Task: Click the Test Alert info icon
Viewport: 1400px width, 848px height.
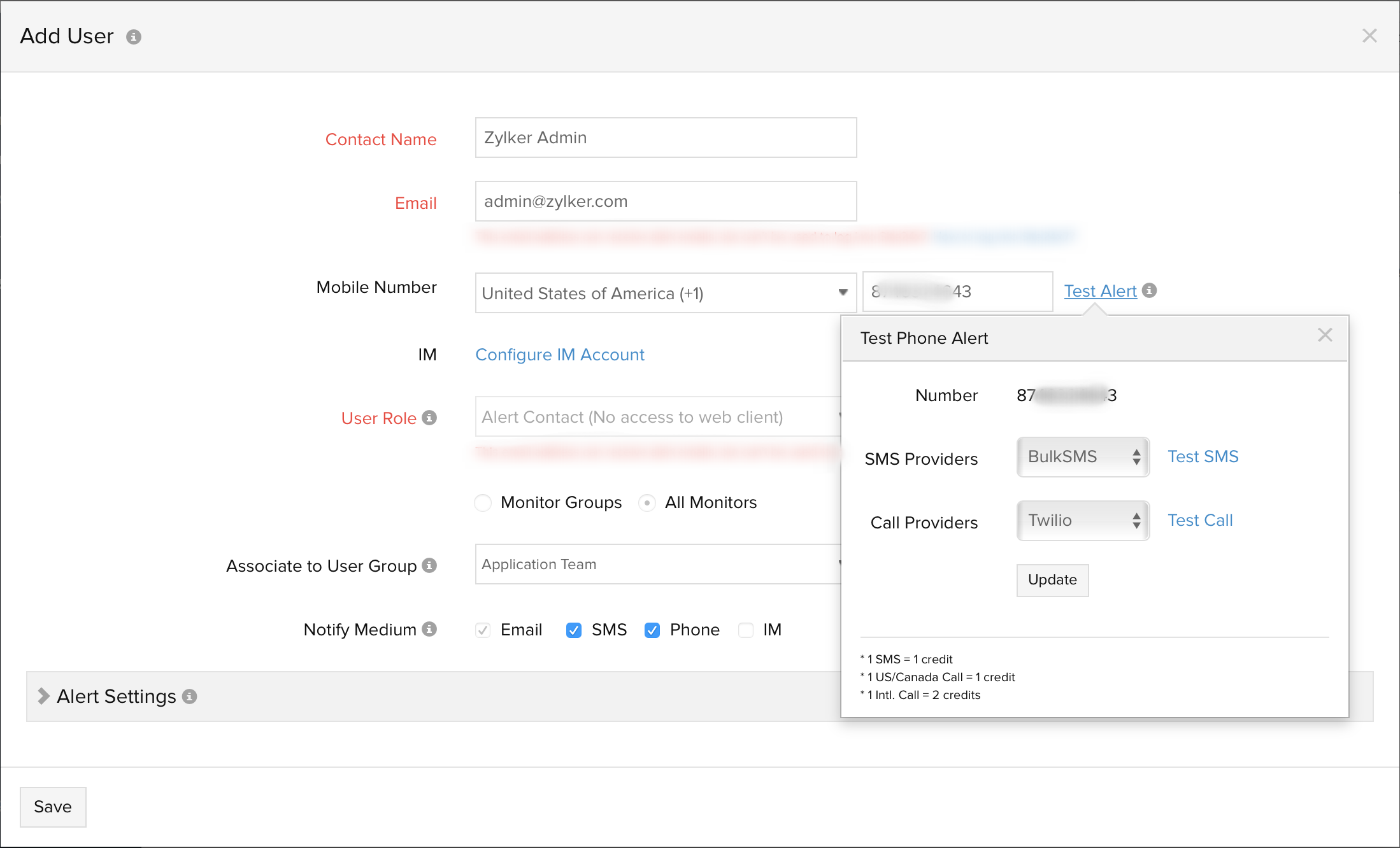Action: click(x=1150, y=290)
